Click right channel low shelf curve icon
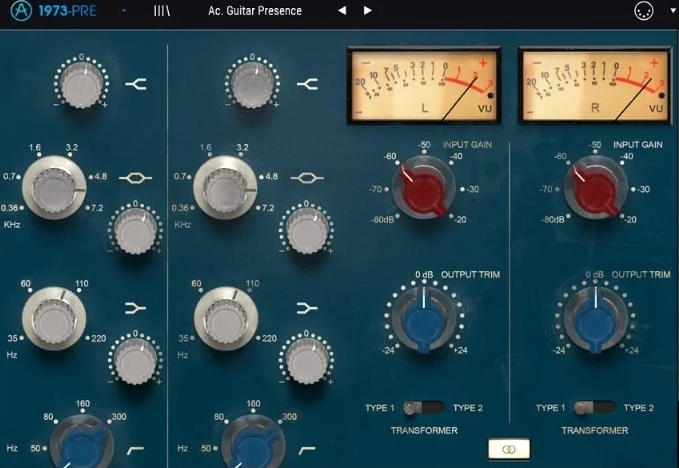Viewport: 679px width, 468px height. click(306, 306)
